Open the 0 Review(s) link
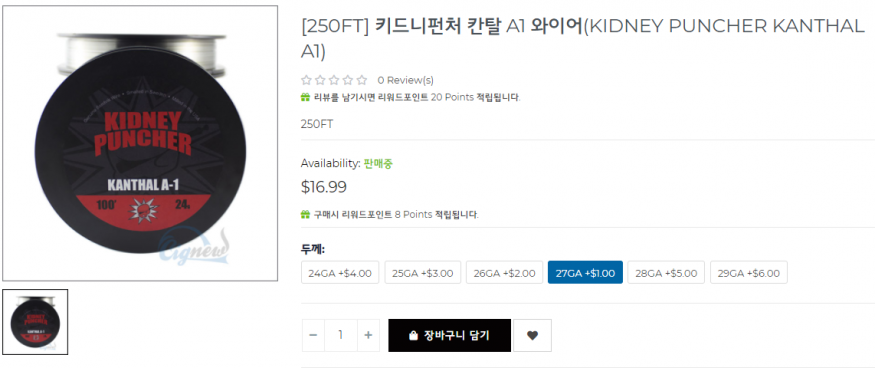This screenshot has width=875, height=368. coord(406,80)
